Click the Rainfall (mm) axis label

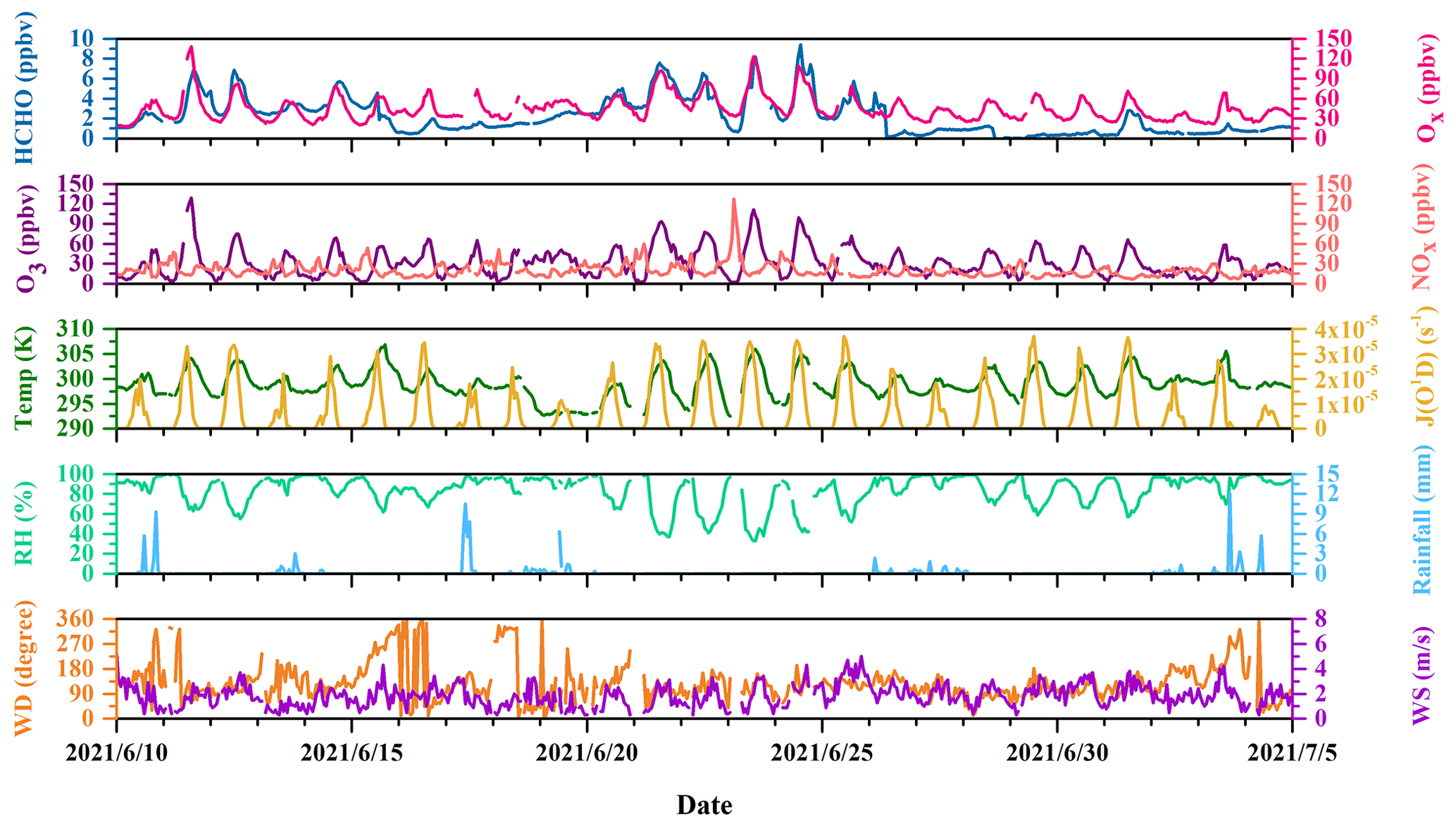(1422, 520)
